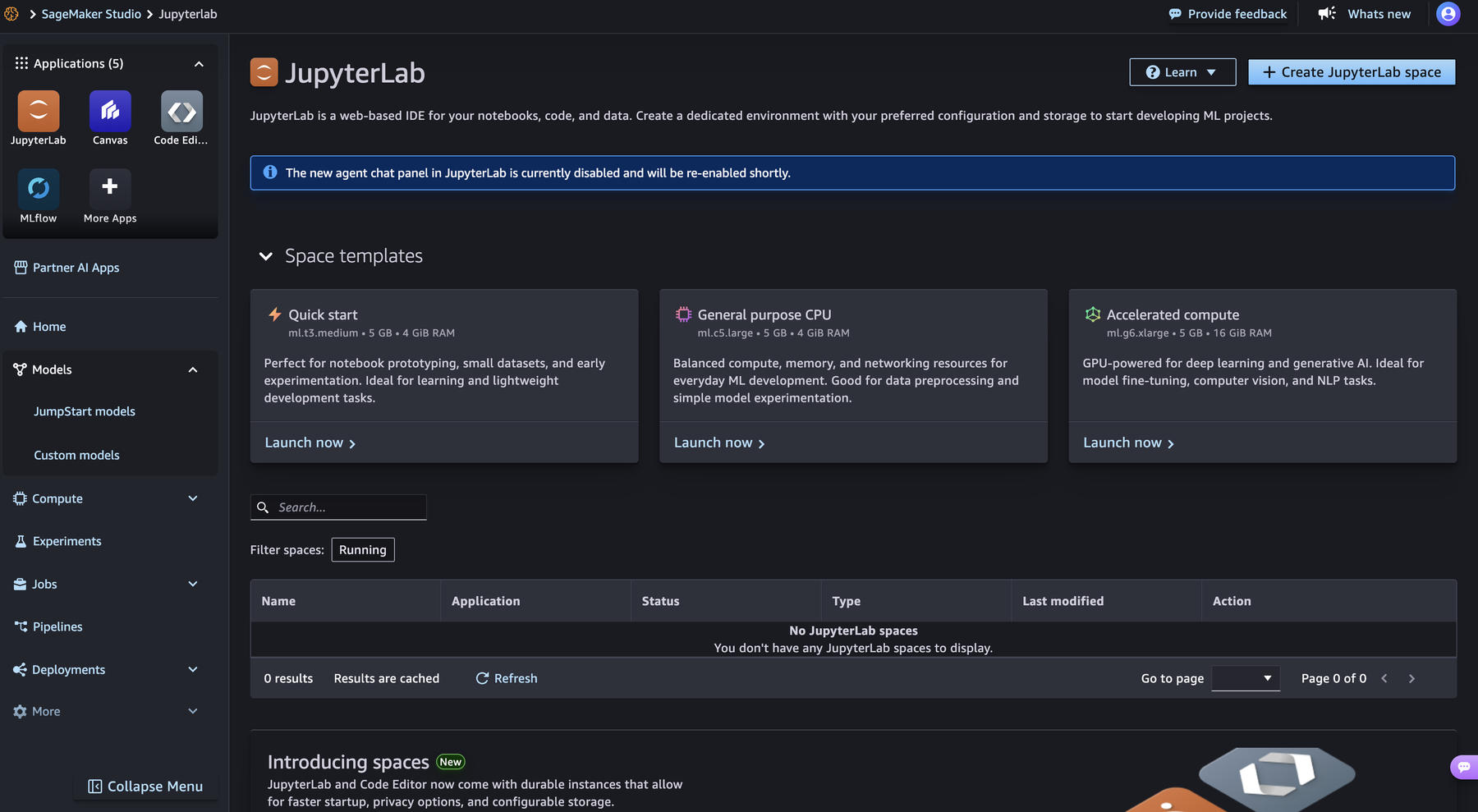The width and height of the screenshot is (1478, 812).
Task: Open Pipelines in the sidebar
Action: coord(48,626)
